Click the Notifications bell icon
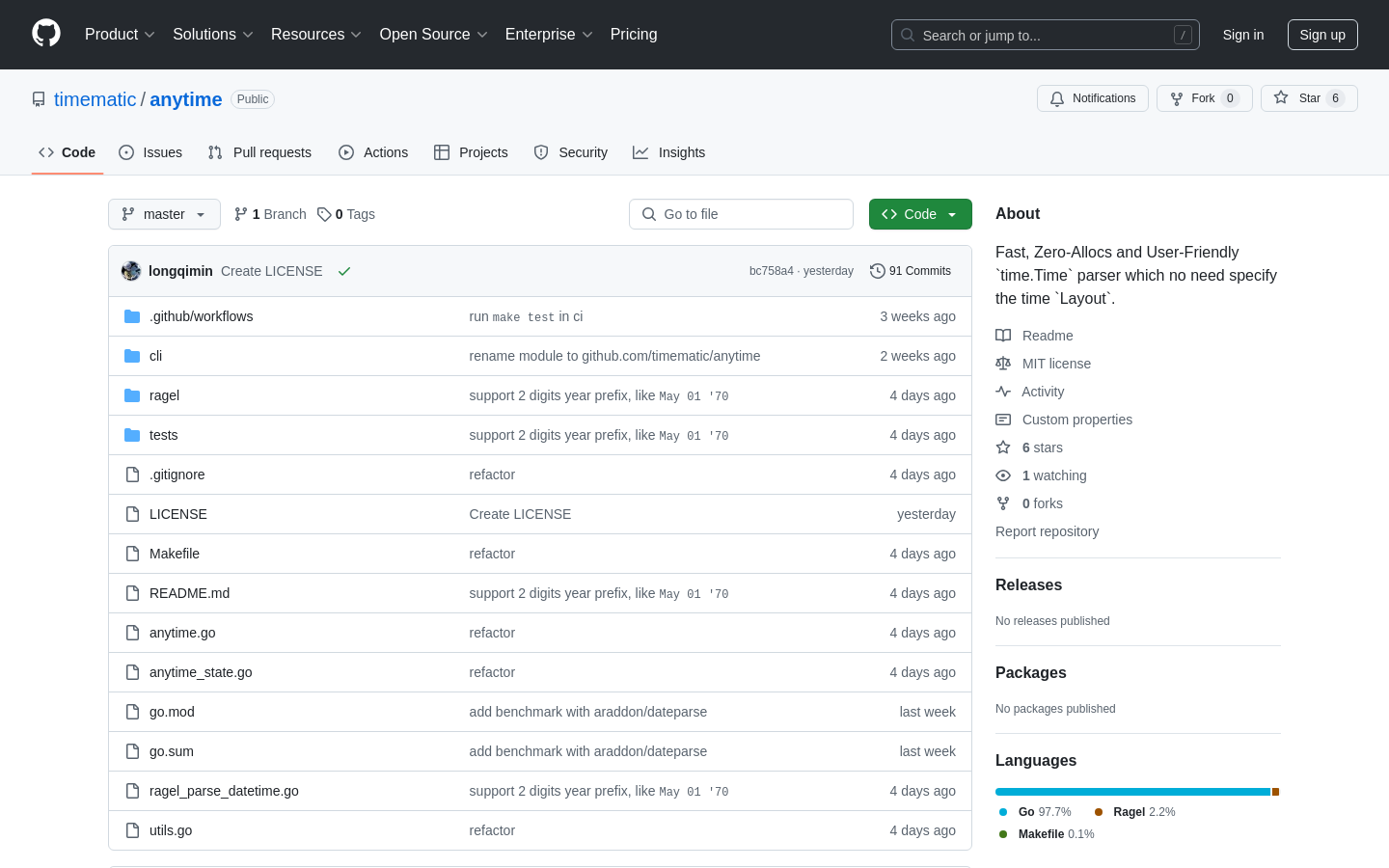This screenshot has width=1389, height=868. (1057, 98)
